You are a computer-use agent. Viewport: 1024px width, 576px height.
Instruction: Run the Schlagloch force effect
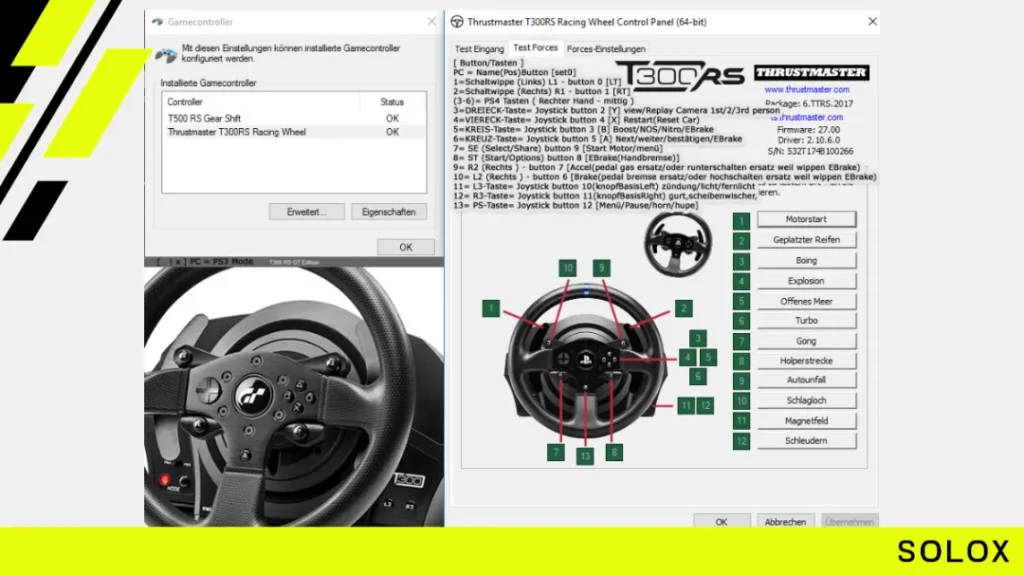click(x=806, y=400)
